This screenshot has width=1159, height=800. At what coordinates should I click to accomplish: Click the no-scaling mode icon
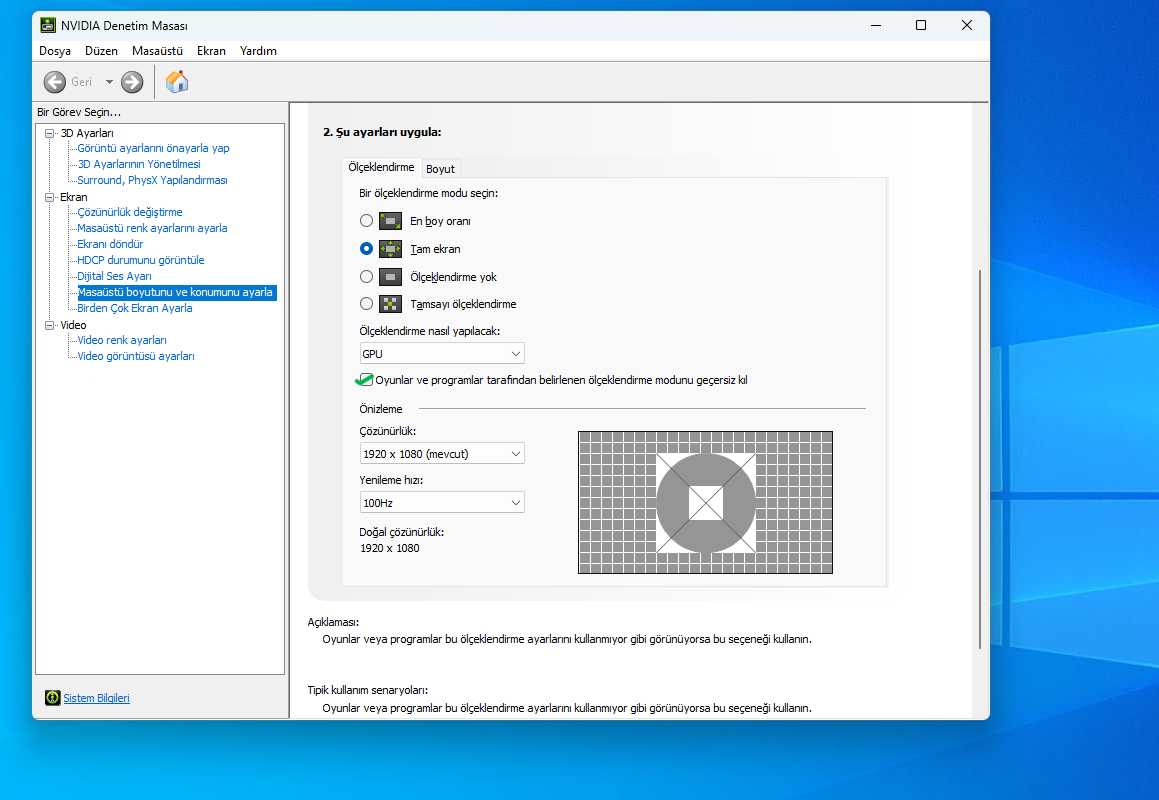(x=390, y=277)
